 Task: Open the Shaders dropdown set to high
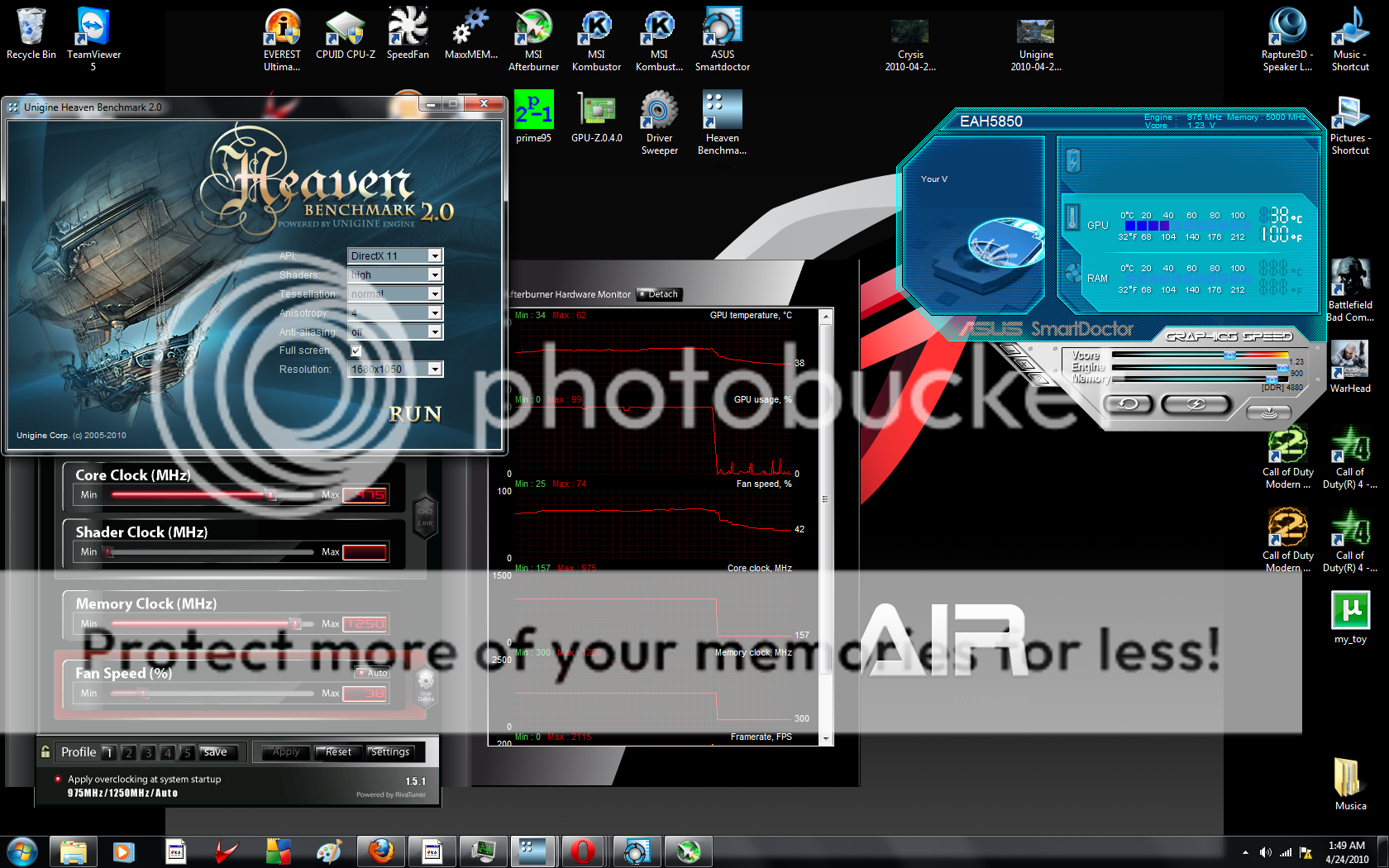click(395, 274)
